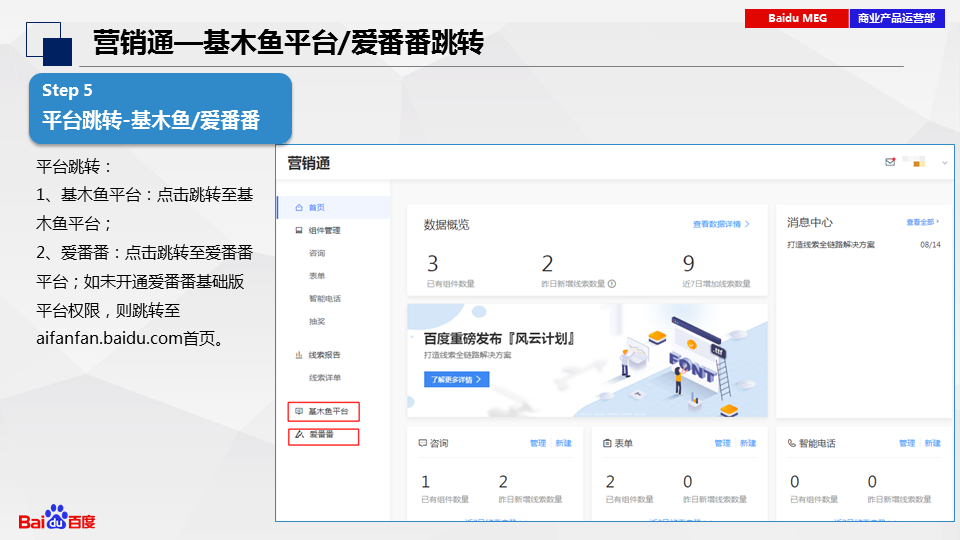Click the 爱番番 sidebar icon
Screen dimensions: 960x540
[x=299, y=434]
